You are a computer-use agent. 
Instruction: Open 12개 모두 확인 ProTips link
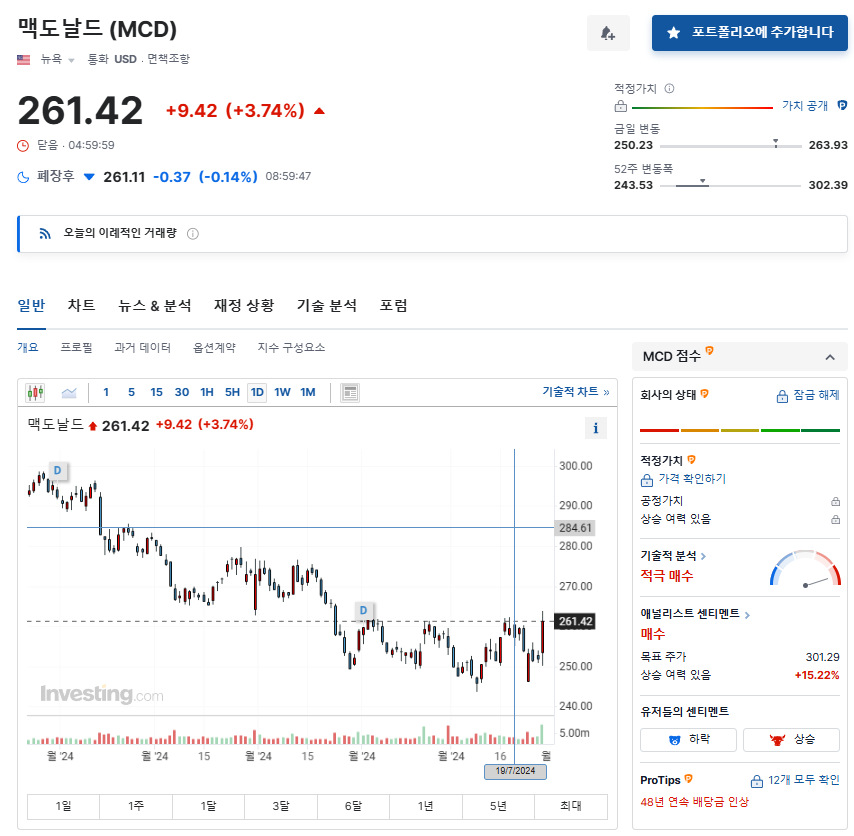pyautogui.click(x=795, y=780)
